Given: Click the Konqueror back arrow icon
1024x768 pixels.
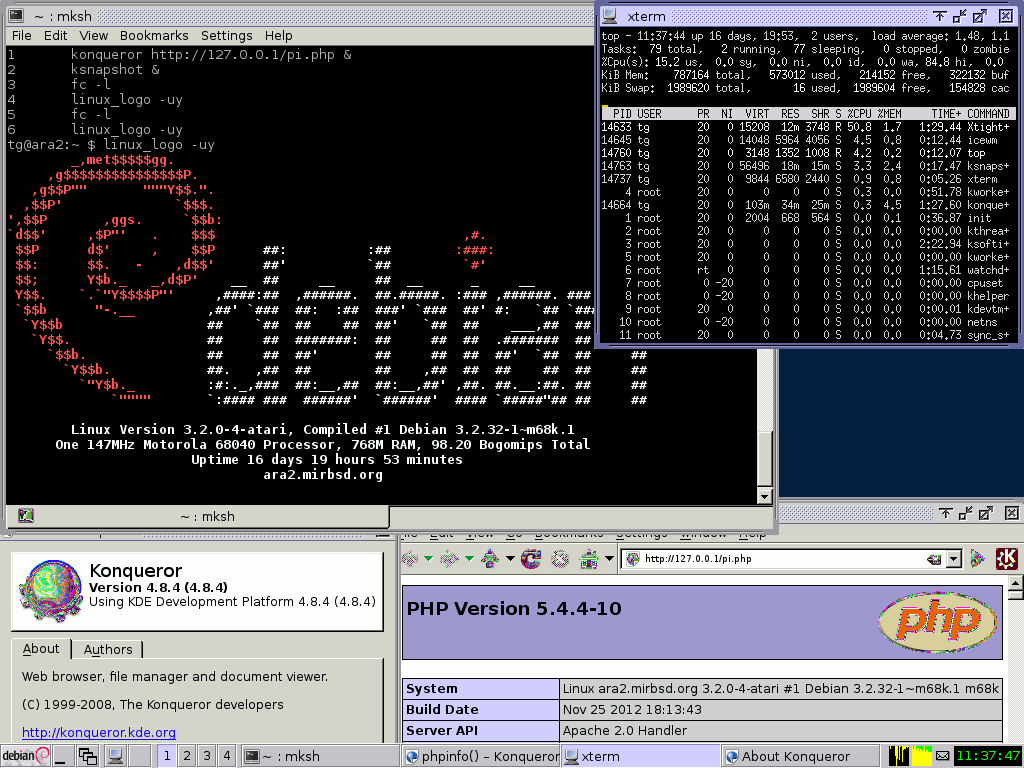Looking at the screenshot, I should 409,559.
